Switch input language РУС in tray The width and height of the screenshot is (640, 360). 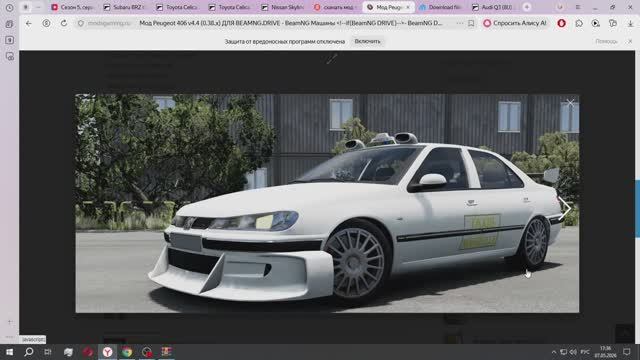[585, 352]
